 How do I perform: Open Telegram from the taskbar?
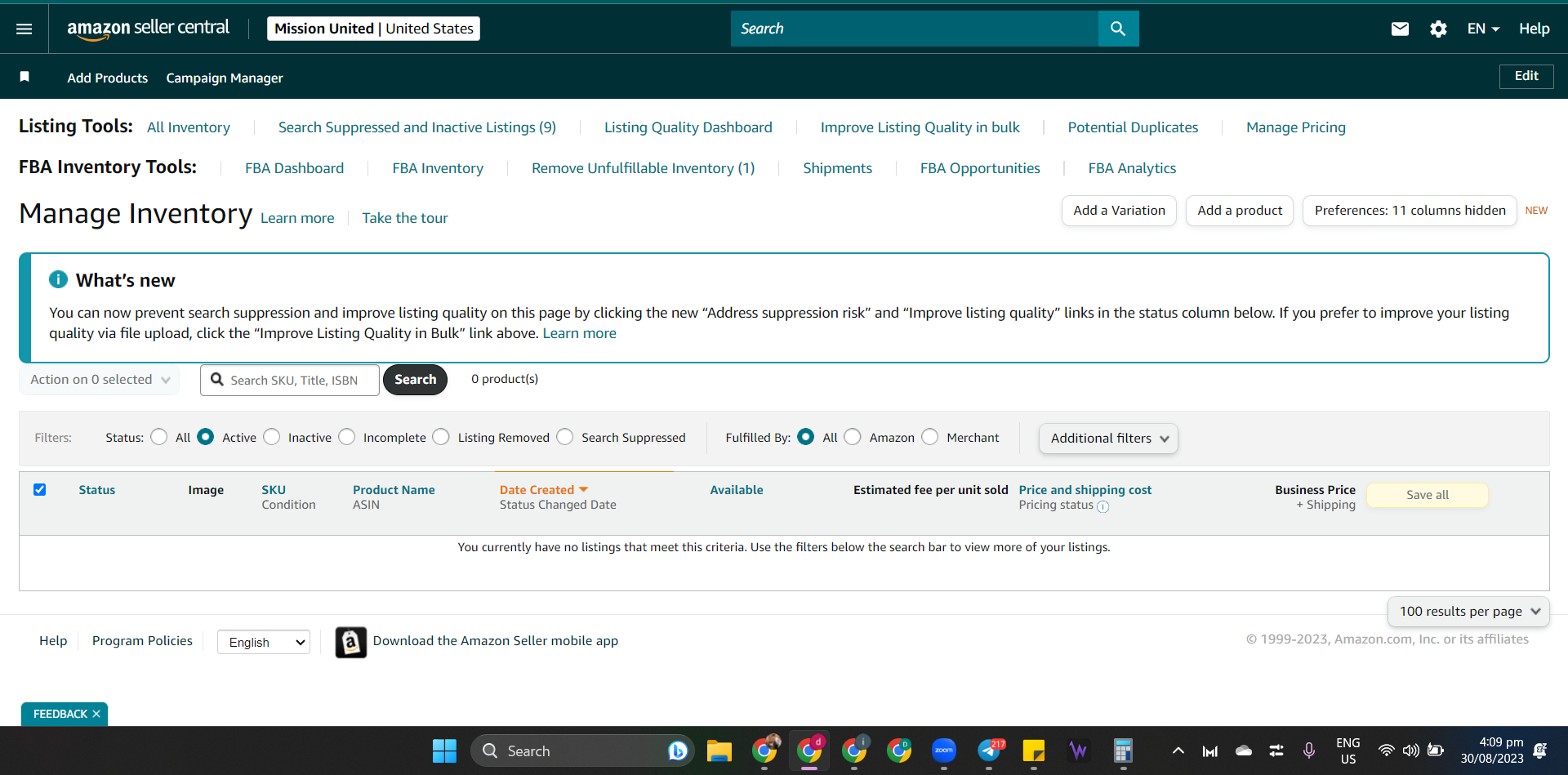point(989,751)
